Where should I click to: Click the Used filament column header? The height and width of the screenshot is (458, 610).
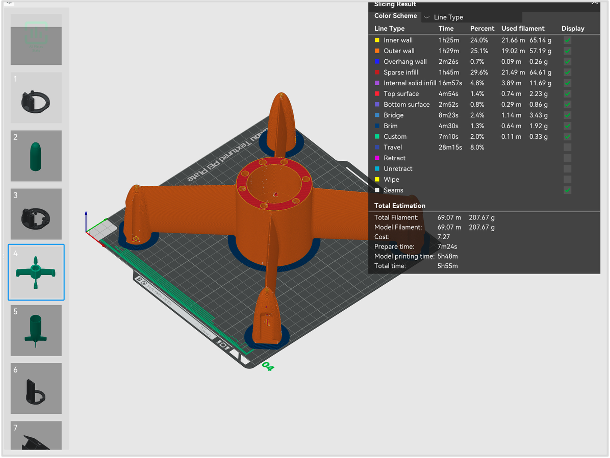pos(523,28)
